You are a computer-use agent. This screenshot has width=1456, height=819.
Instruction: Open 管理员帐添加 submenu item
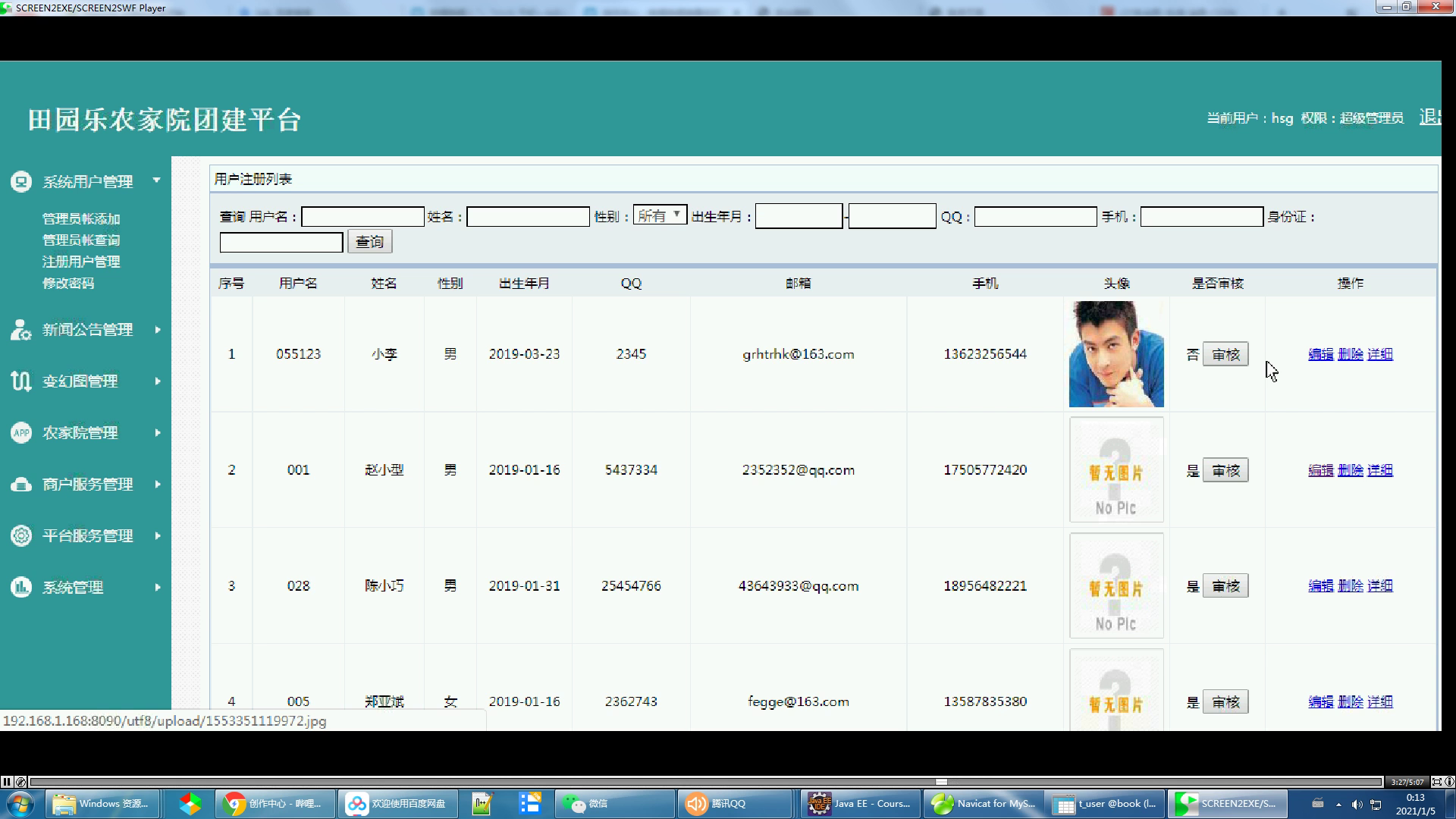coord(81,219)
